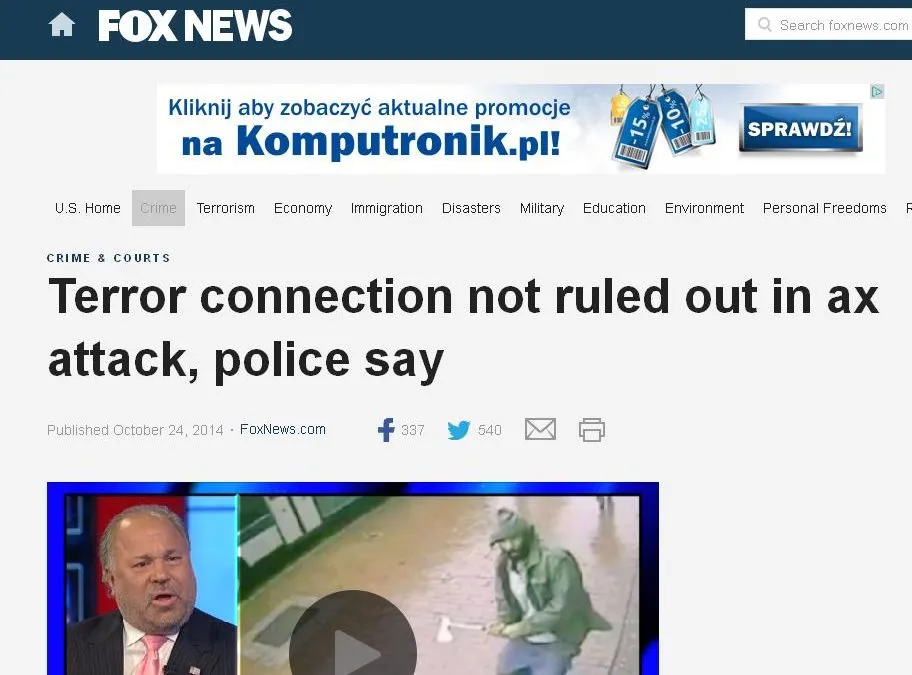The width and height of the screenshot is (912, 675).
Task: Tweet the article via Twitter icon
Action: 459,430
